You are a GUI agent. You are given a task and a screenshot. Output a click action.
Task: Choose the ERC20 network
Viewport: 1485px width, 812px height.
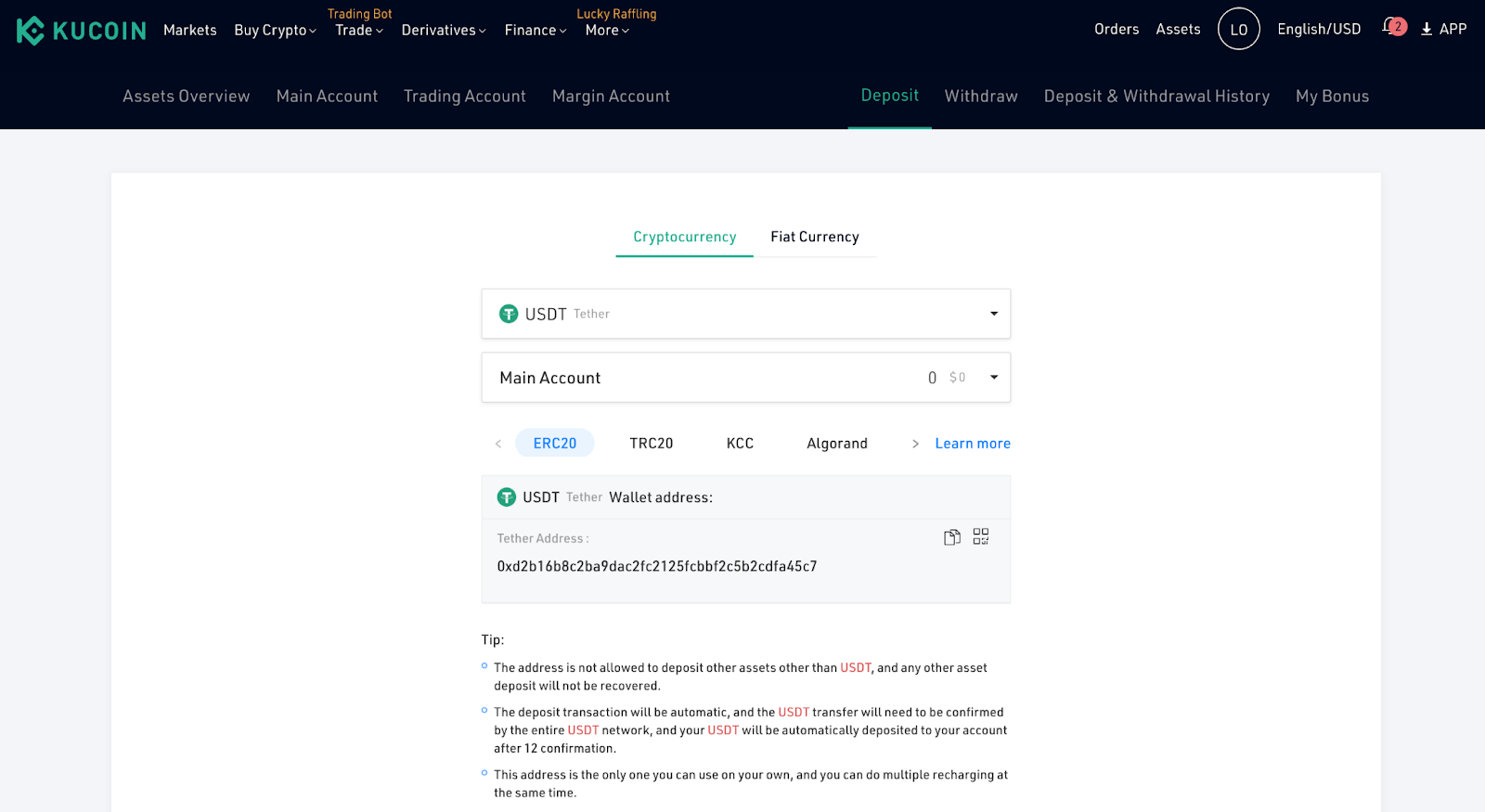(x=555, y=443)
